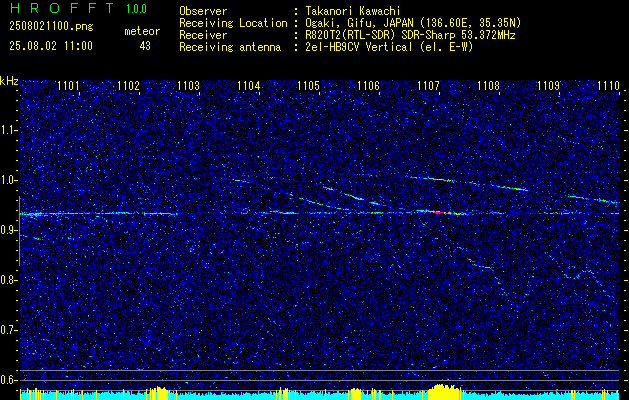This screenshot has width=629, height=400.
Task: Click the 1107 time marker
Action: coord(428,86)
